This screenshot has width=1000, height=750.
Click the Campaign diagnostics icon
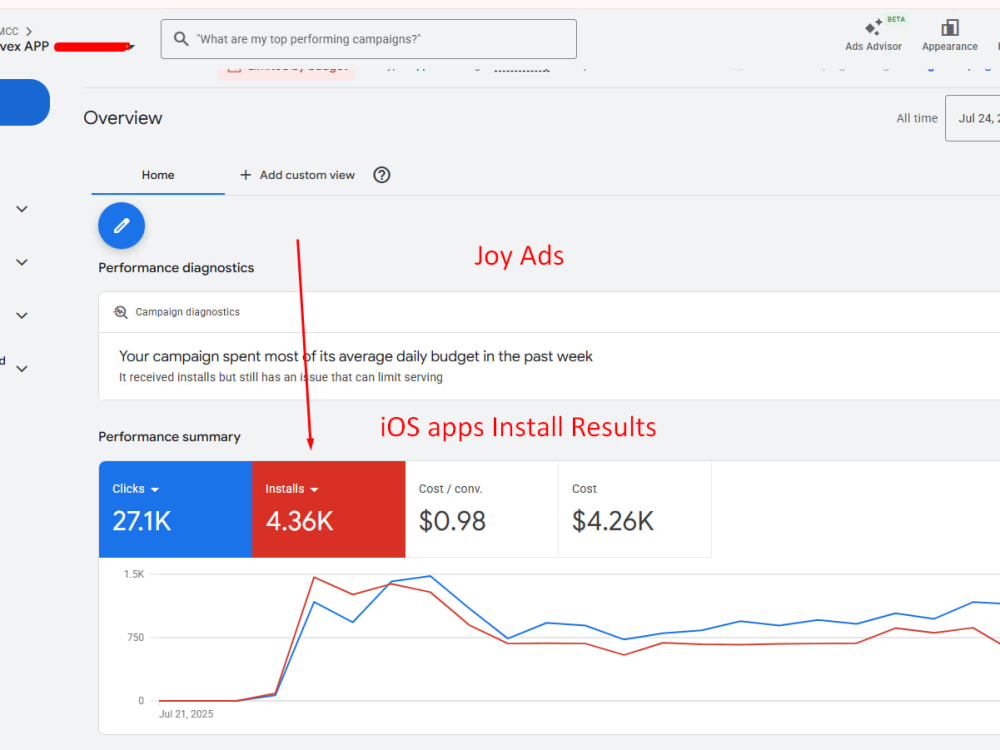[120, 312]
